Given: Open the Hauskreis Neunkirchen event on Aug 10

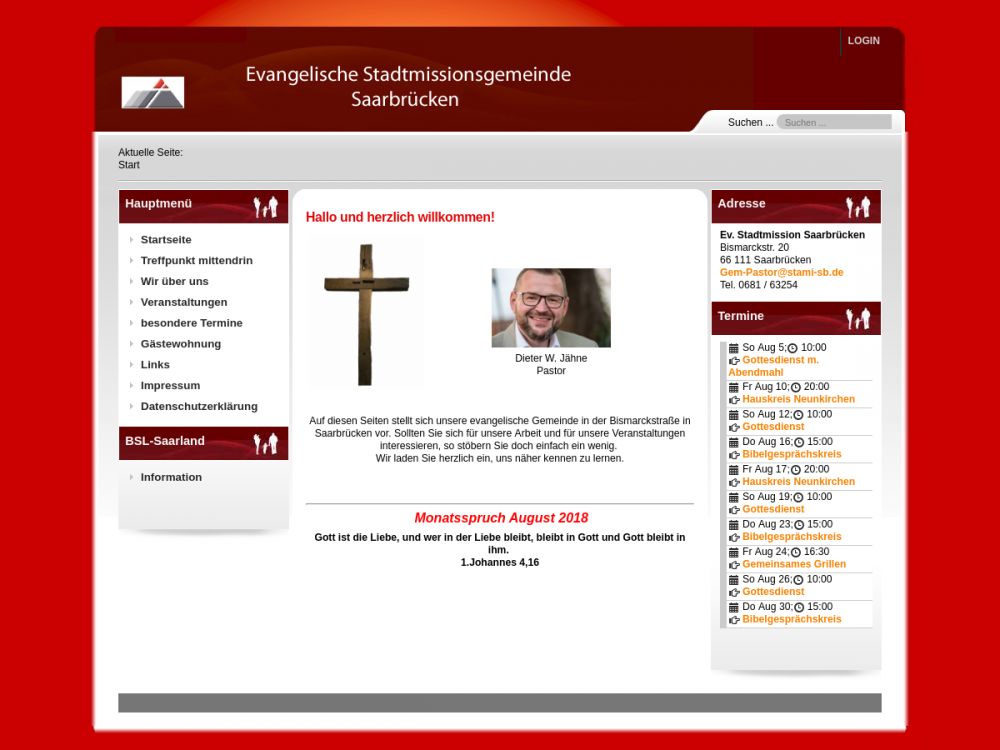Looking at the screenshot, I should (x=798, y=399).
